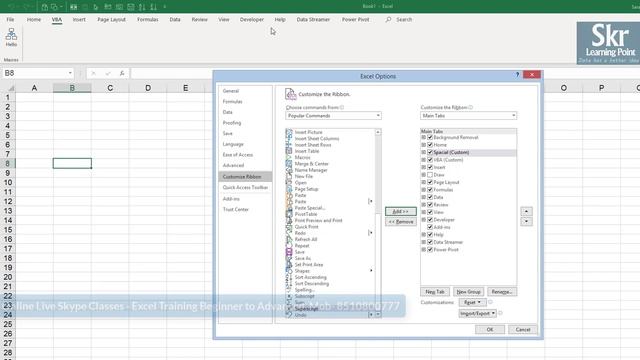Select Paste Special... in commands list

pyautogui.click(x=310, y=208)
